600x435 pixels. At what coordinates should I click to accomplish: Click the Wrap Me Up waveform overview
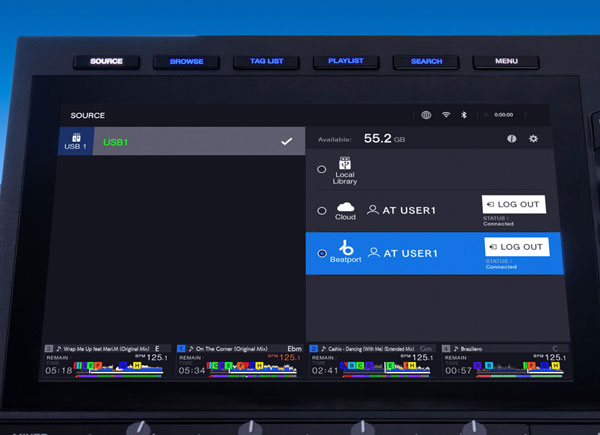coord(119,368)
